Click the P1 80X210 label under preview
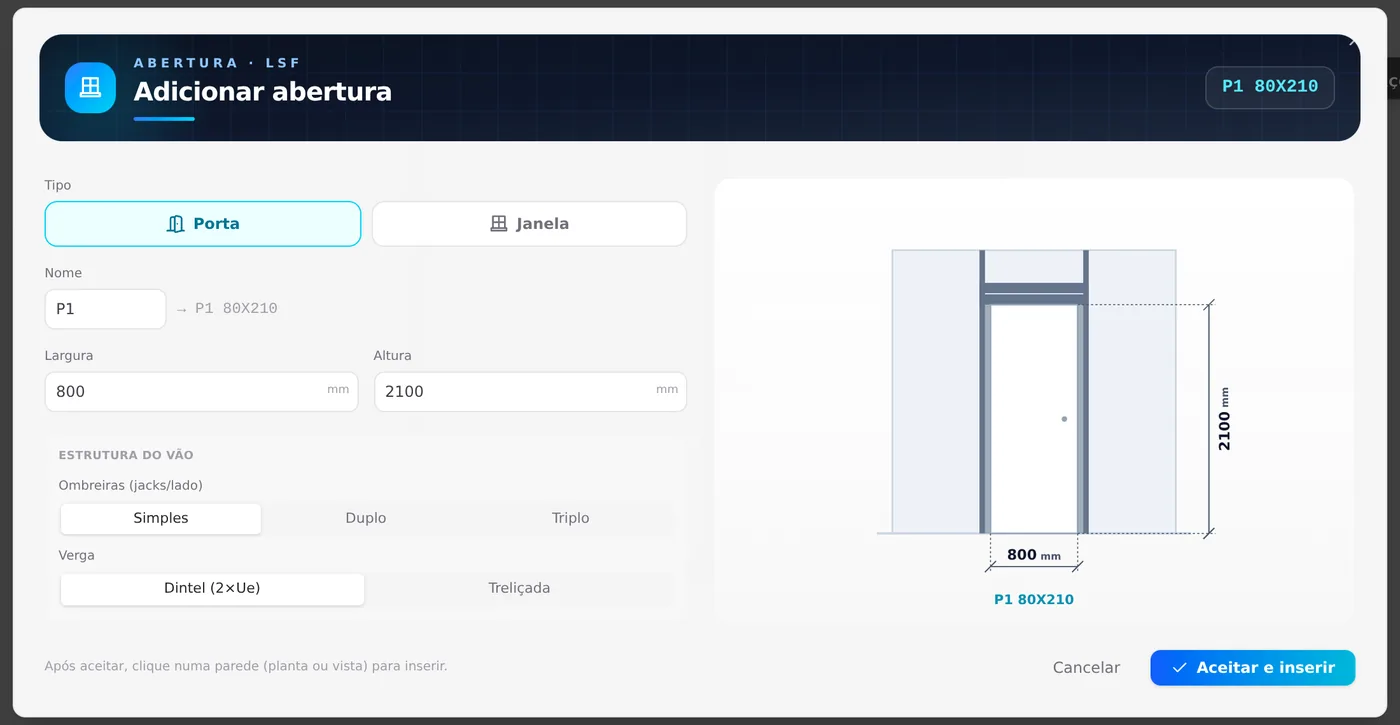 [1034, 600]
